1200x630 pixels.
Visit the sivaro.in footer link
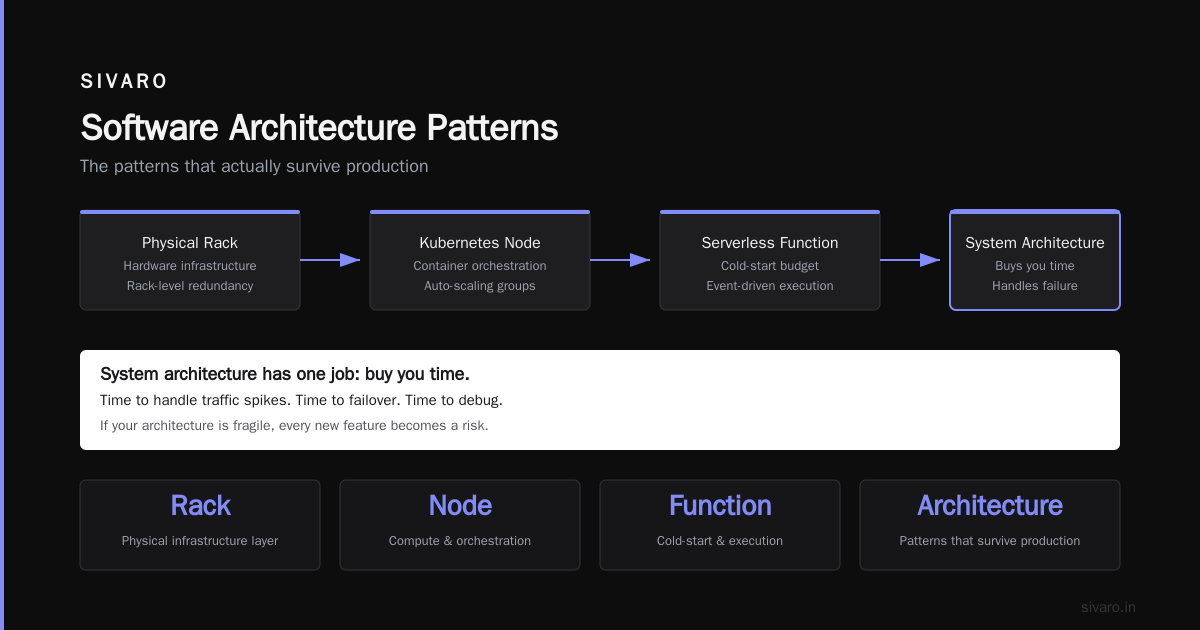1108,607
